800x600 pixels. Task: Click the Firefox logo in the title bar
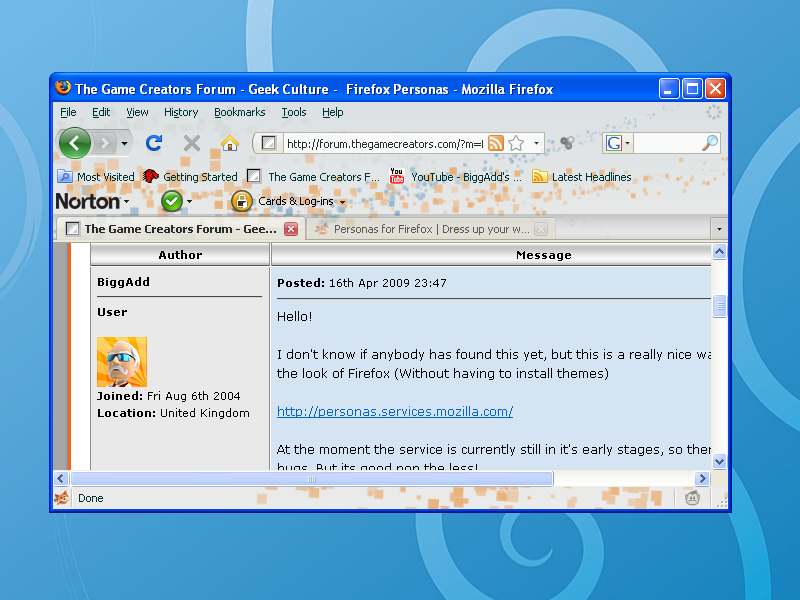tap(63, 88)
